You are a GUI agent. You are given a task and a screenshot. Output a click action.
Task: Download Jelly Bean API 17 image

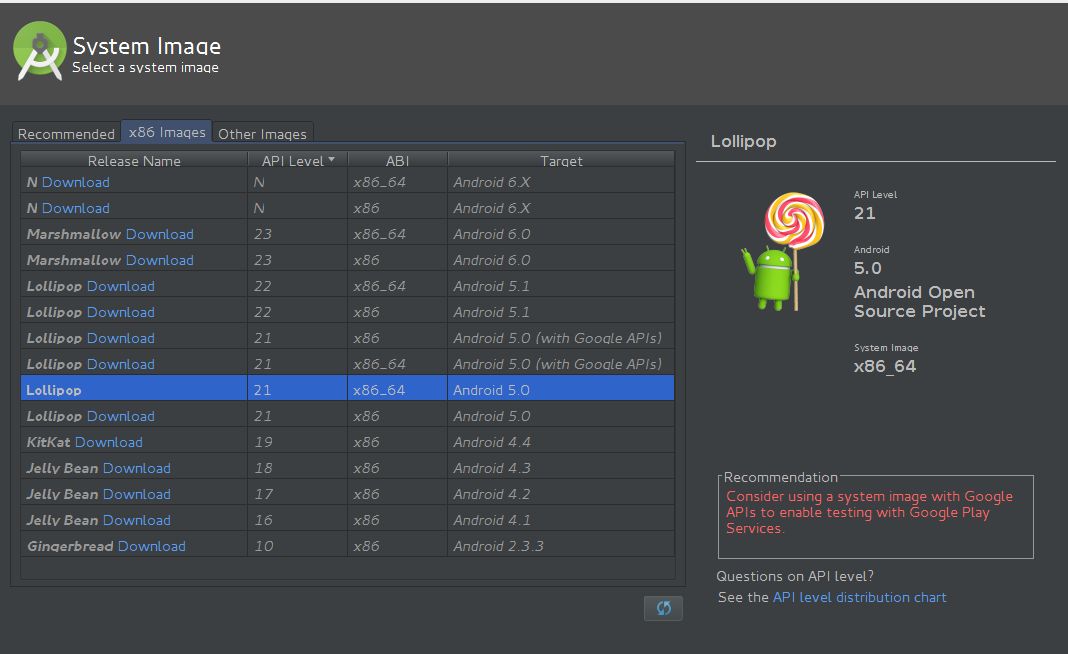pos(137,494)
